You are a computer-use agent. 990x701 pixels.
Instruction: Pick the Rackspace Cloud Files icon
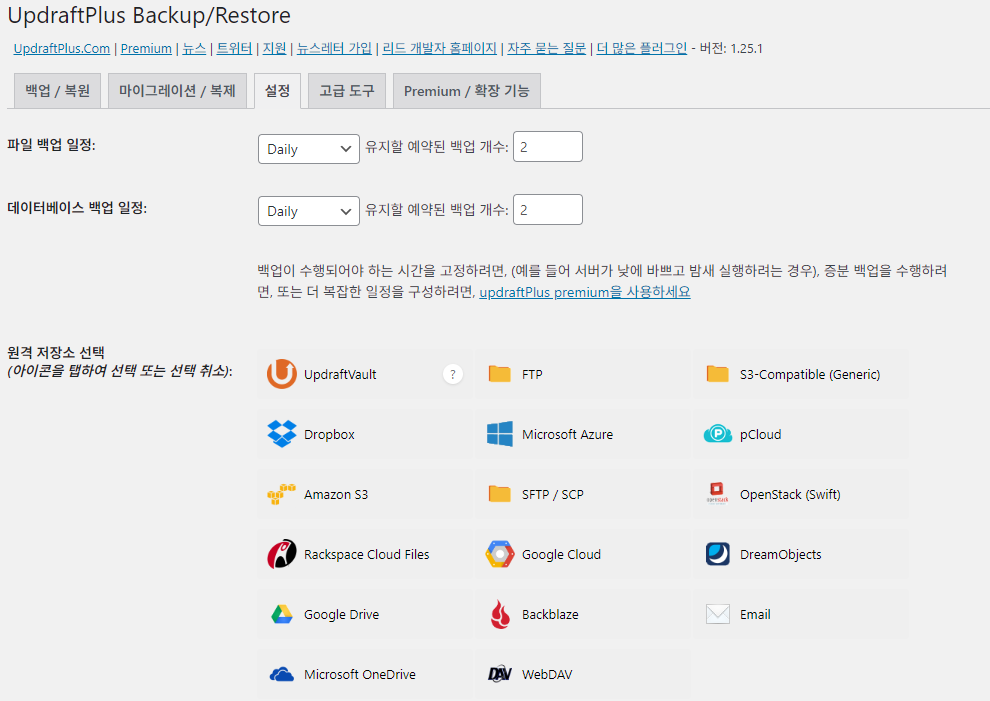pos(282,554)
